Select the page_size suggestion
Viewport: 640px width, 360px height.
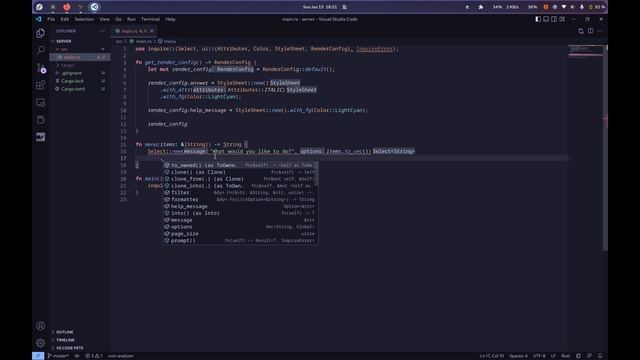click(x=240, y=234)
